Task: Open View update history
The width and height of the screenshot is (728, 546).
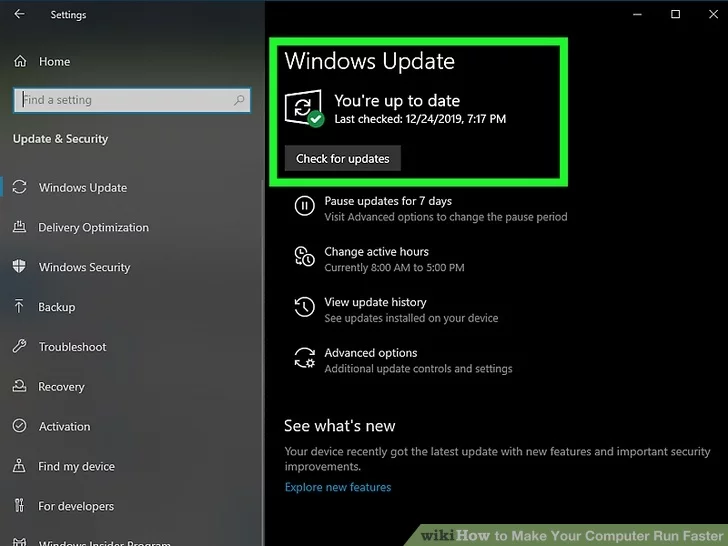Action: [x=375, y=302]
